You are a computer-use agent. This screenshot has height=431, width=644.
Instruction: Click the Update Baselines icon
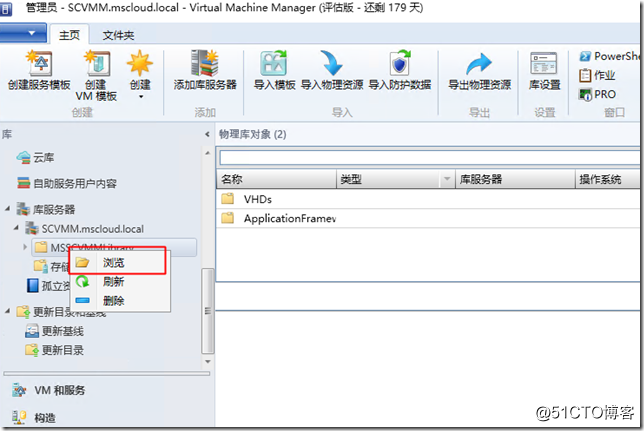pyautogui.click(x=32, y=331)
